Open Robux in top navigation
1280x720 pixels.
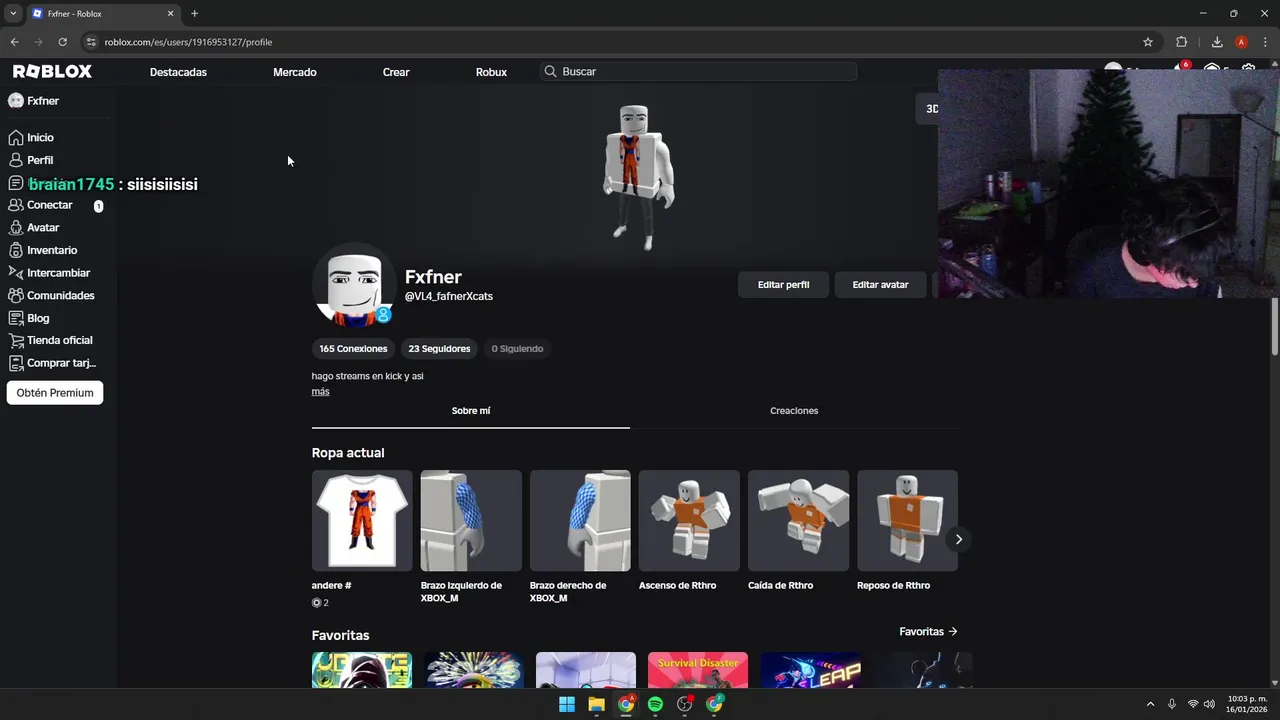coord(491,72)
